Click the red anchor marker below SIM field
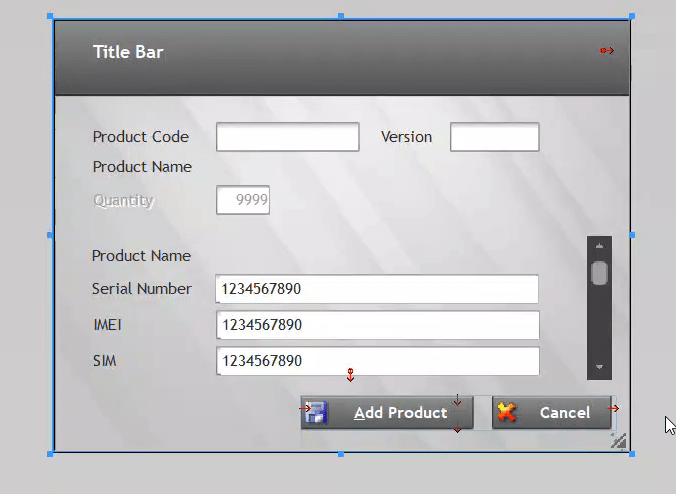Viewport: 676px width, 494px height. tap(350, 376)
